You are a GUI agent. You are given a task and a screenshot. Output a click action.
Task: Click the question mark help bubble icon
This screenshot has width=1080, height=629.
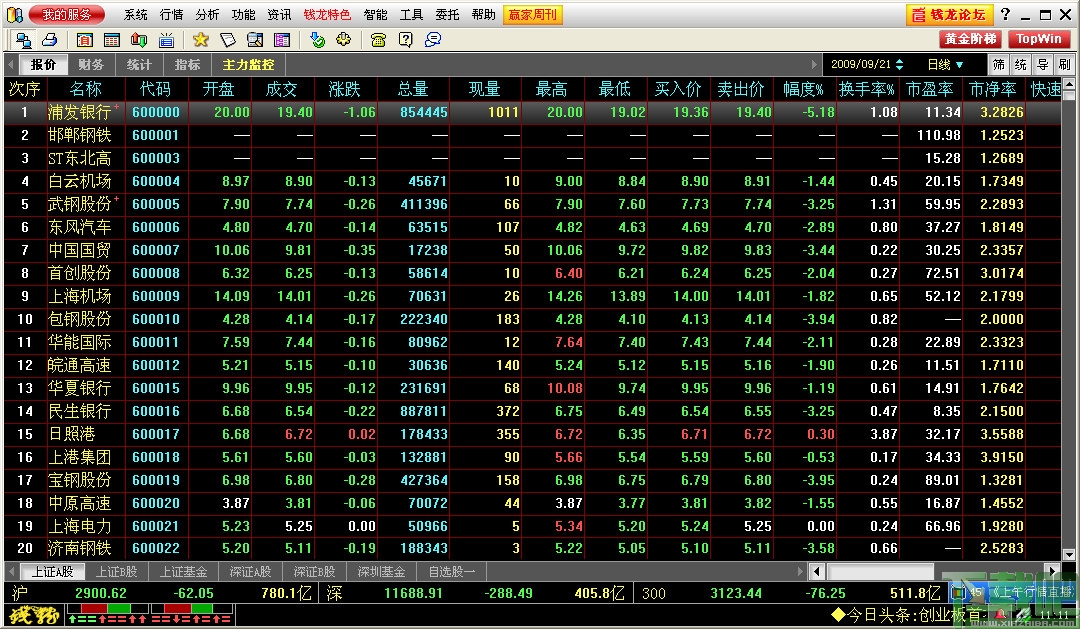pos(406,40)
